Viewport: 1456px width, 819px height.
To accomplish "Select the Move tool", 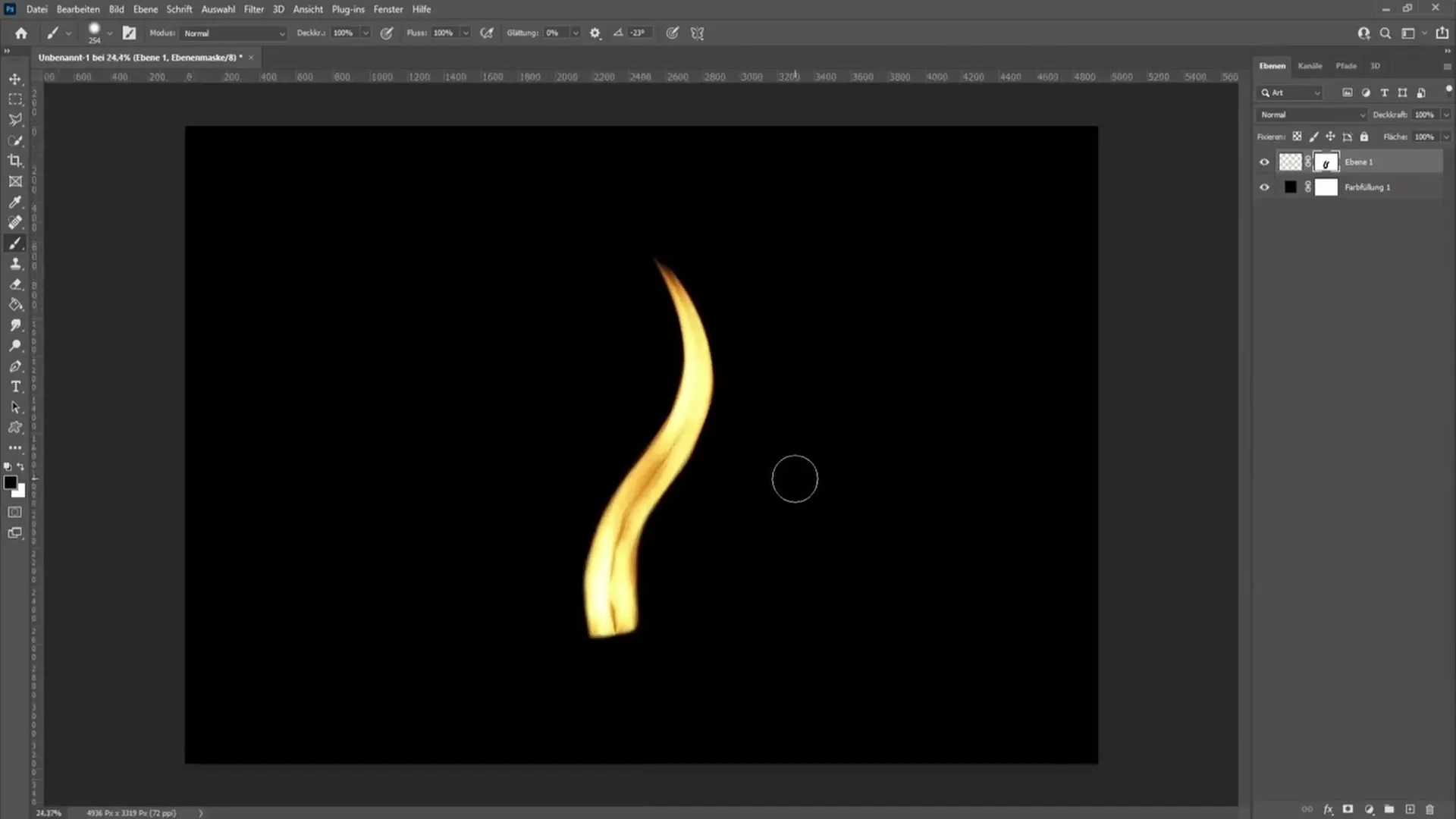I will point(15,78).
